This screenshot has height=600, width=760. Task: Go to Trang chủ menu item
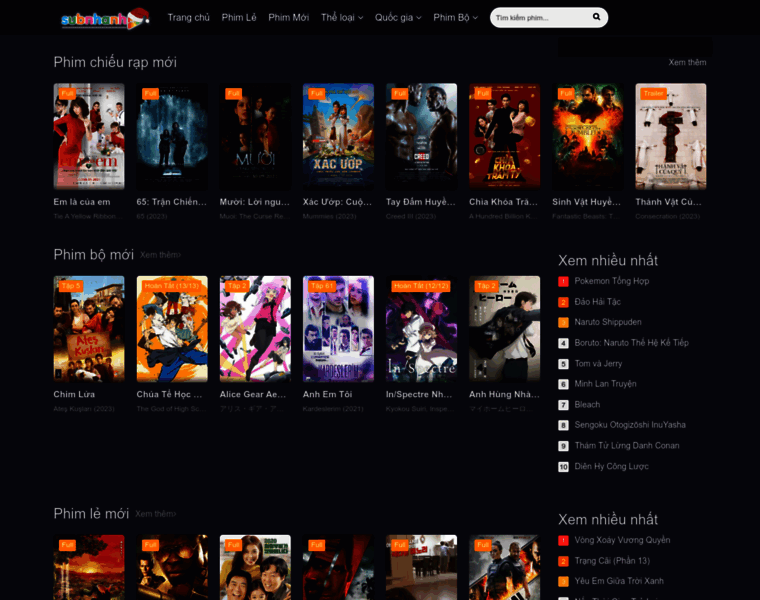pyautogui.click(x=188, y=18)
